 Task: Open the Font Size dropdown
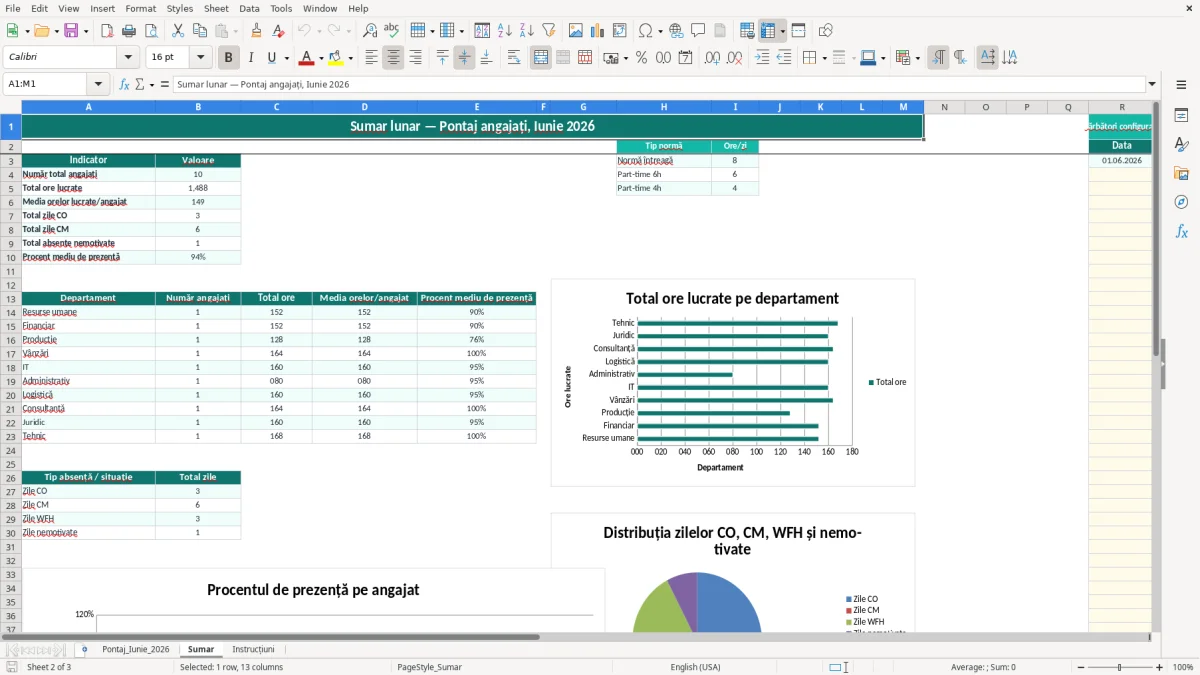tap(201, 58)
